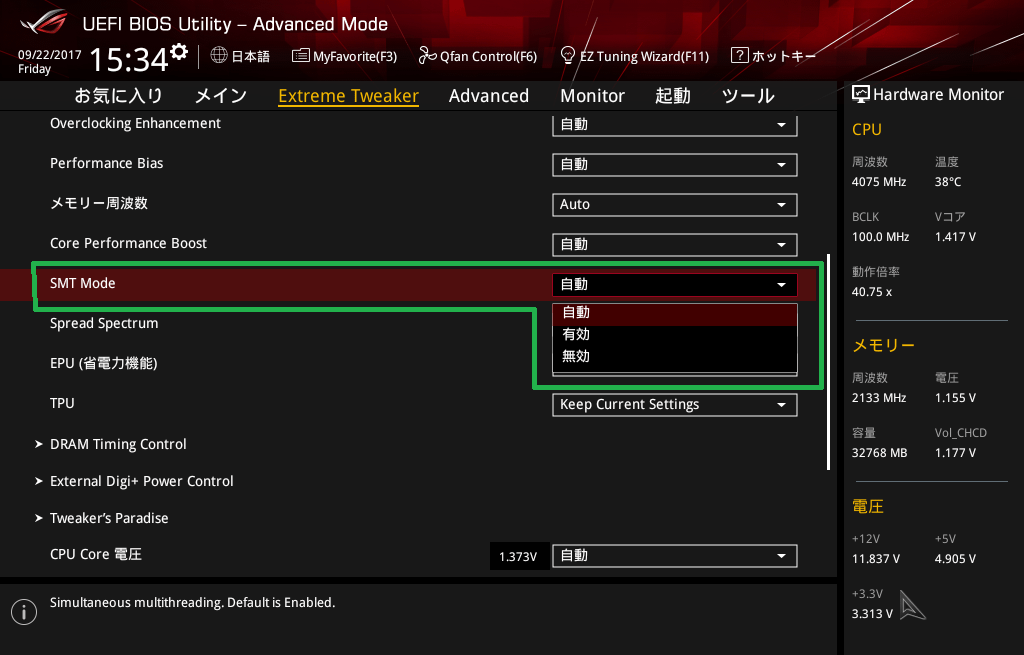Open CPU Core 電圧 dropdown
Viewport: 1024px width, 655px height.
click(x=675, y=555)
